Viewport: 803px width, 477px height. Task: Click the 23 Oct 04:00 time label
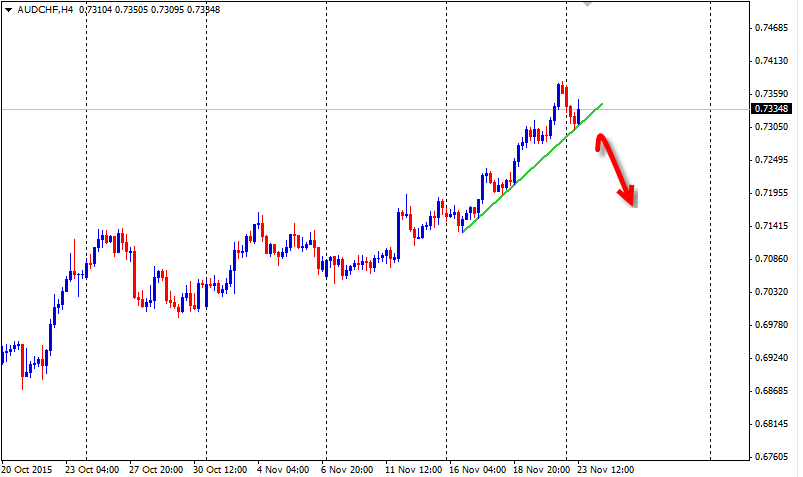click(x=92, y=469)
